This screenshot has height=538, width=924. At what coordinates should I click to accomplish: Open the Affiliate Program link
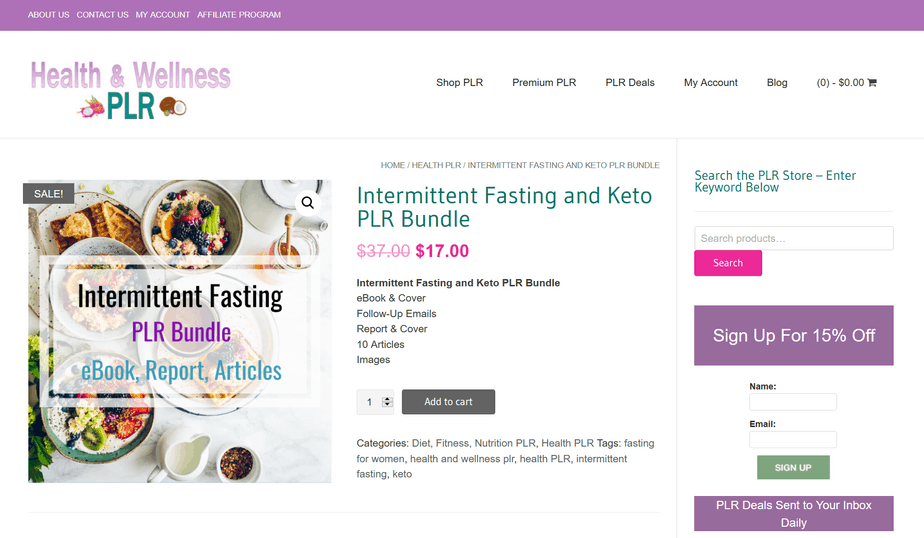pos(239,15)
